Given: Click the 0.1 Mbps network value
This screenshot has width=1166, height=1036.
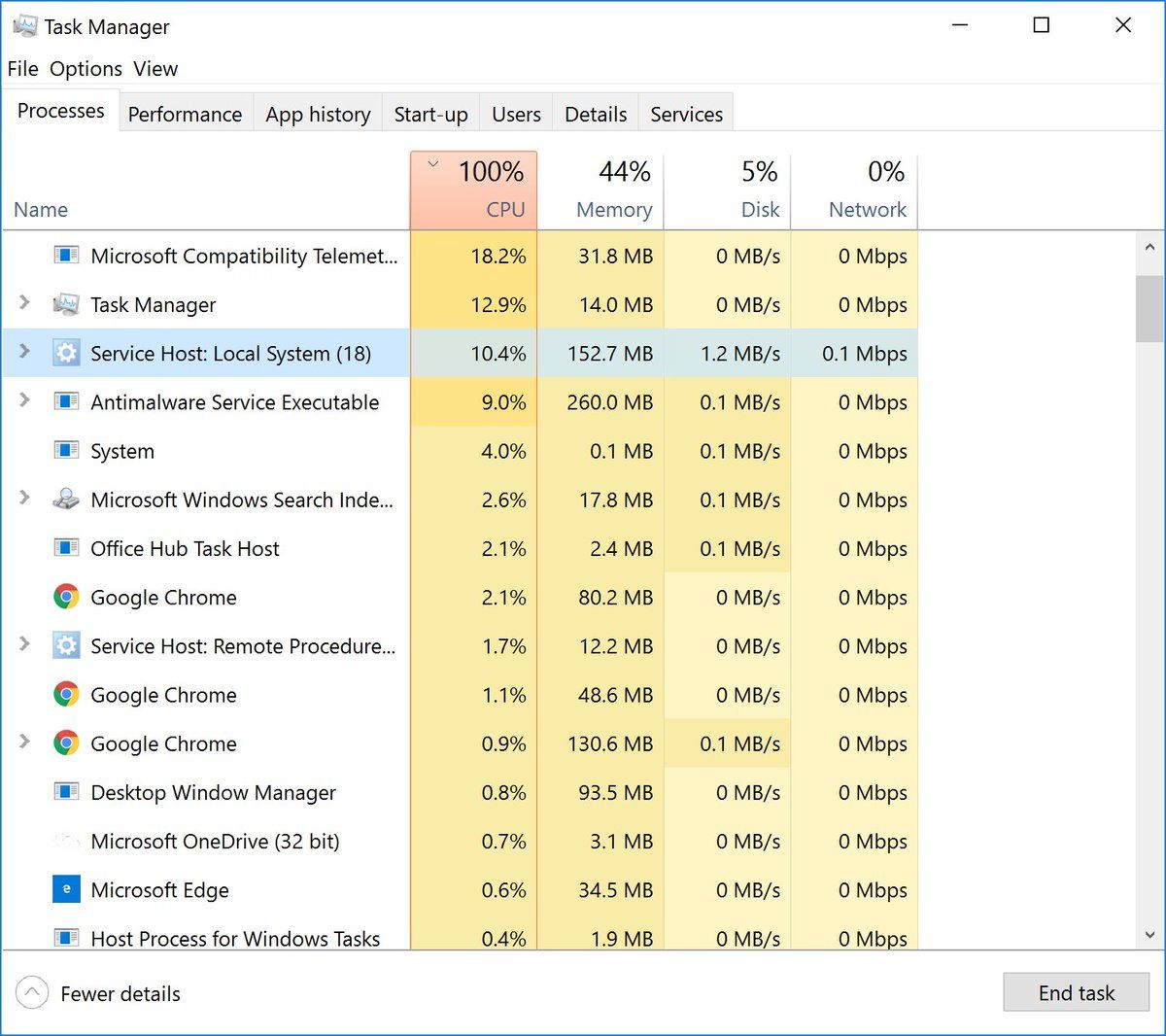Looking at the screenshot, I should (x=865, y=353).
